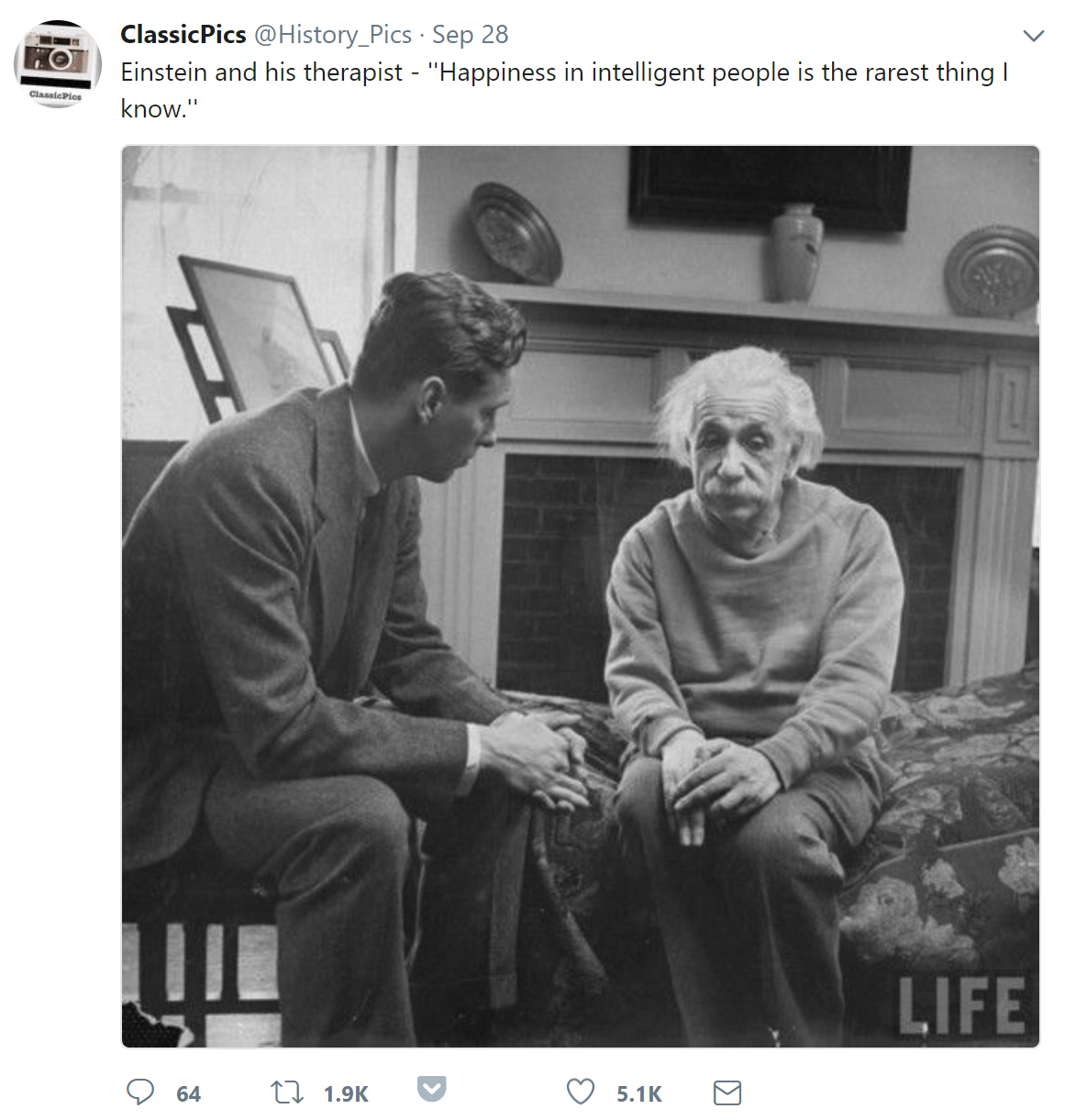Click the word 'therapist' in the tweet caption
The height and width of the screenshot is (1120, 1065).
[x=352, y=72]
